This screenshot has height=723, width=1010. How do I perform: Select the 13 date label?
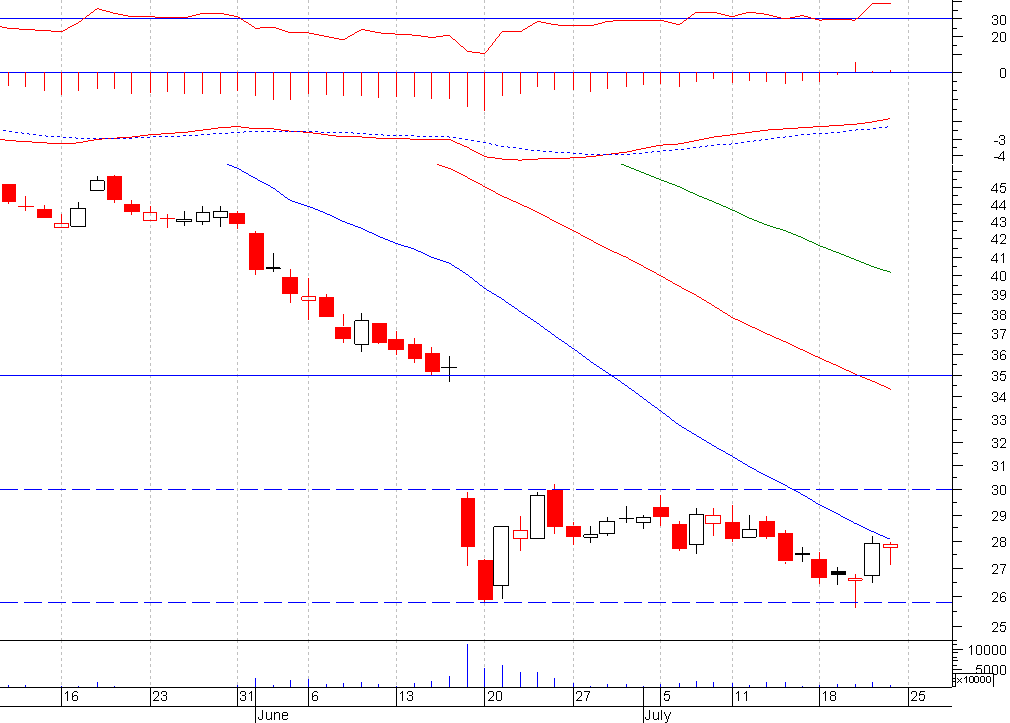point(406,697)
